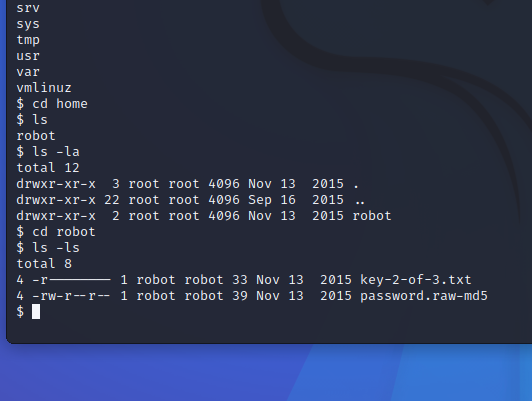Click robot directory name in ls -la output
The width and height of the screenshot is (532, 401).
pyautogui.click(x=372, y=216)
